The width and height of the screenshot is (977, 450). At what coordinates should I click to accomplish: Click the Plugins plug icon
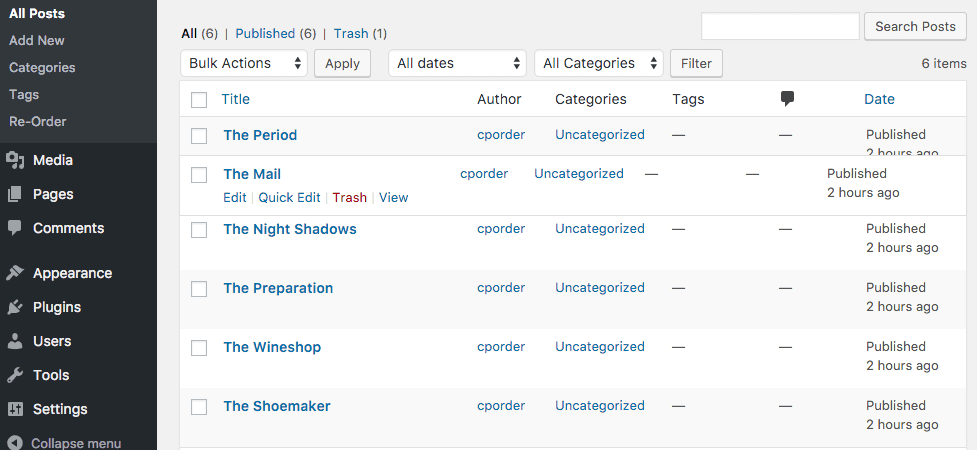[x=15, y=307]
